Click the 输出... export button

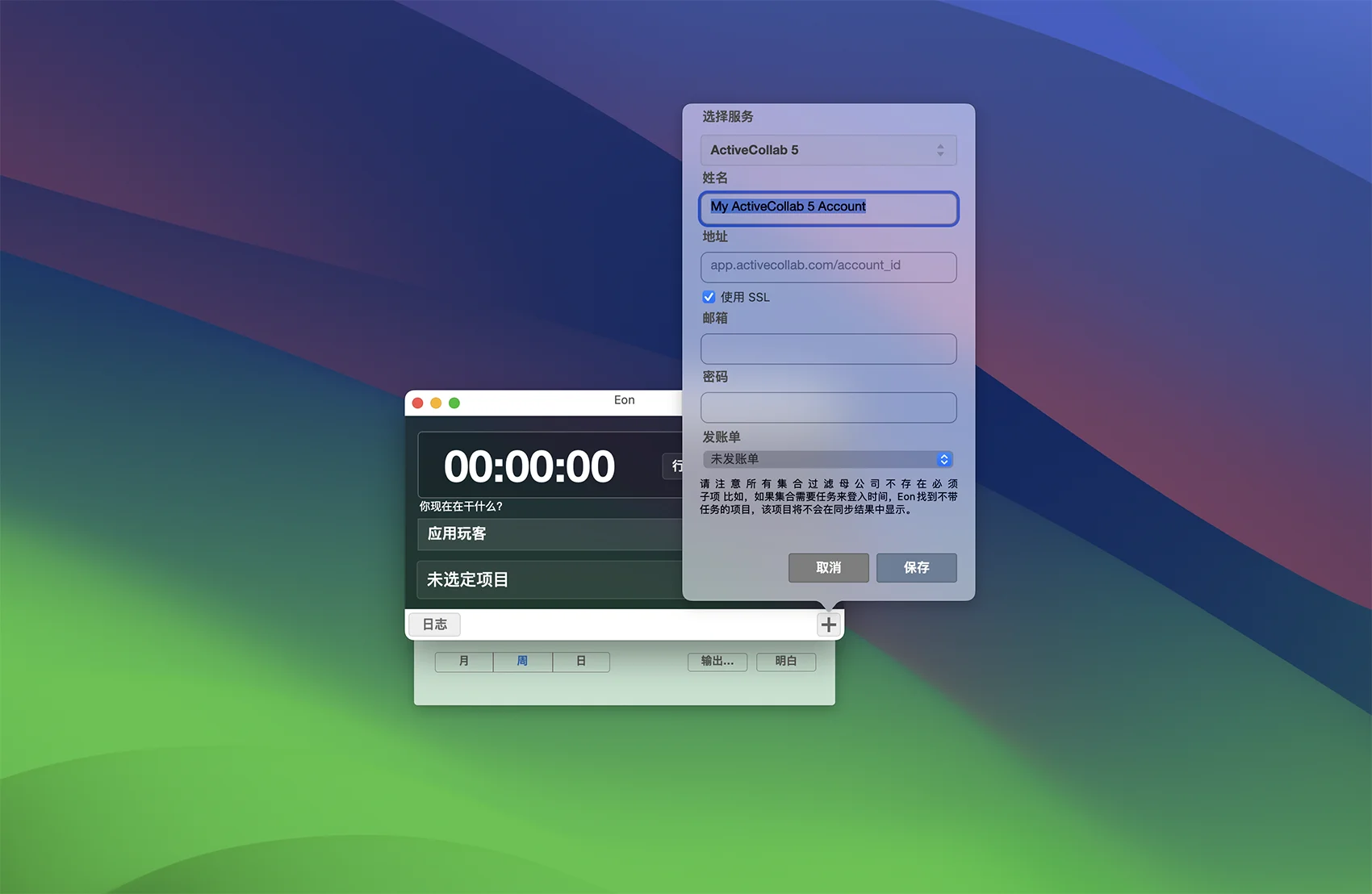pos(717,662)
